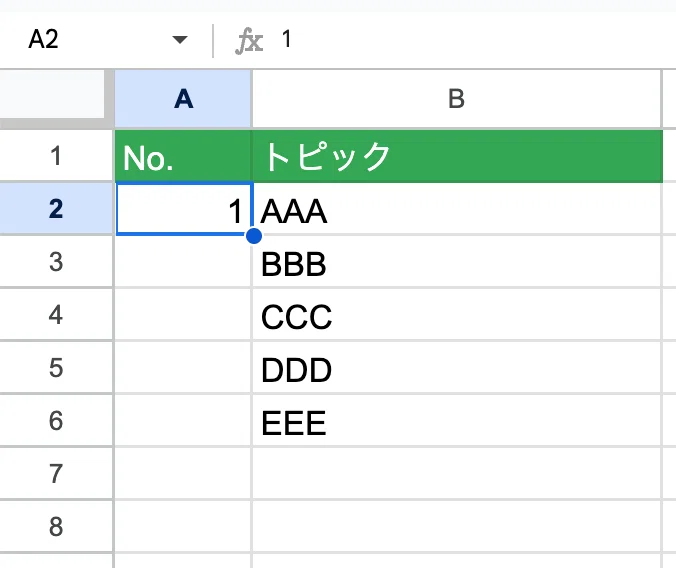Select empty cell A6 beside EEE
Screen dimensions: 676x568
pos(183,421)
